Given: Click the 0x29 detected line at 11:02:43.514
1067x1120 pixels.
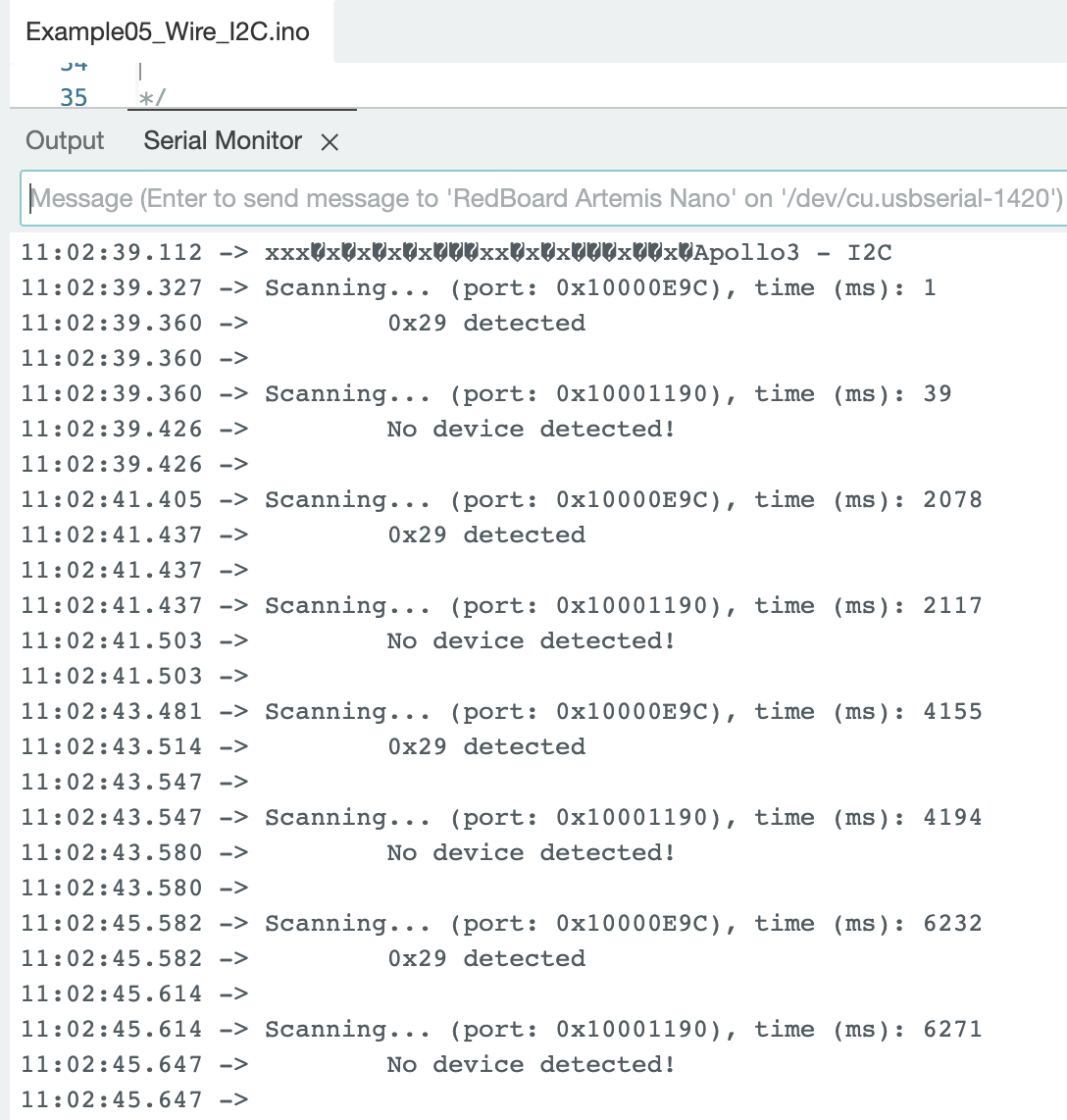Looking at the screenshot, I should tap(486, 747).
